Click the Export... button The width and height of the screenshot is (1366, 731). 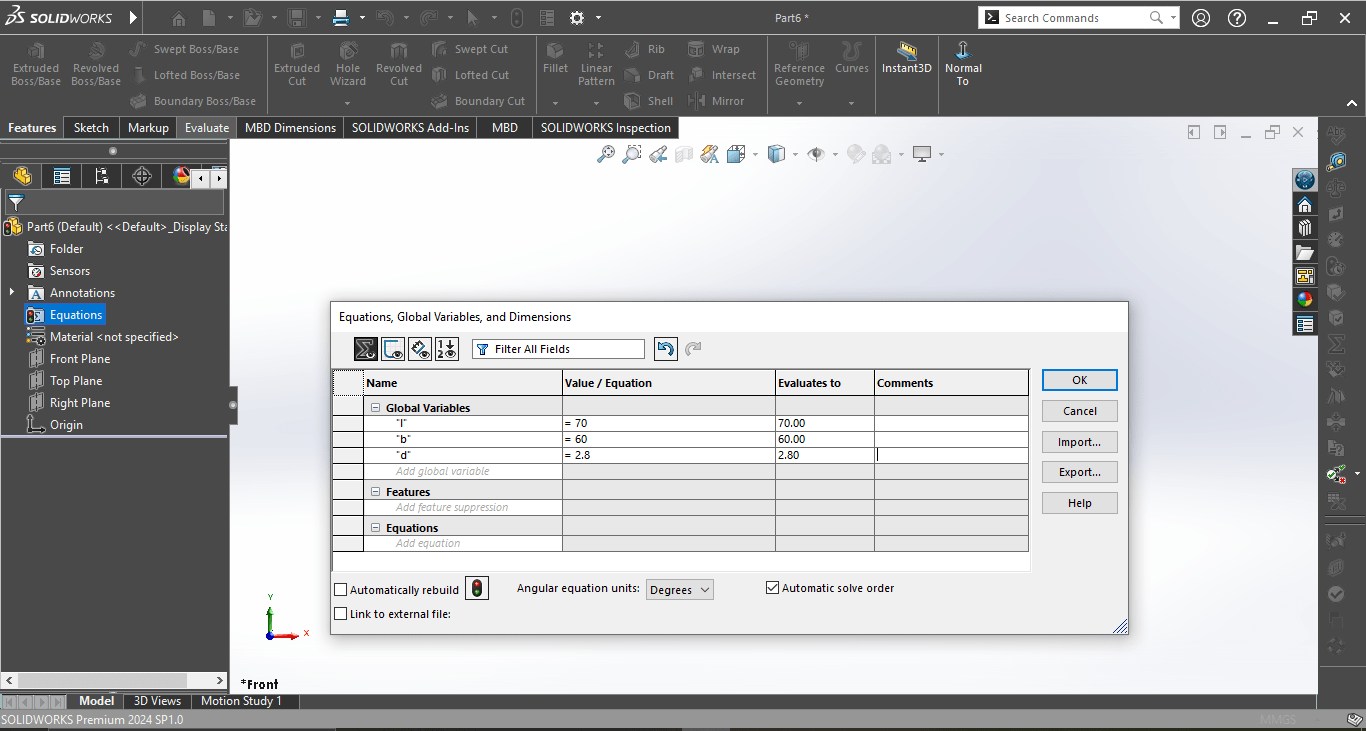(1079, 472)
